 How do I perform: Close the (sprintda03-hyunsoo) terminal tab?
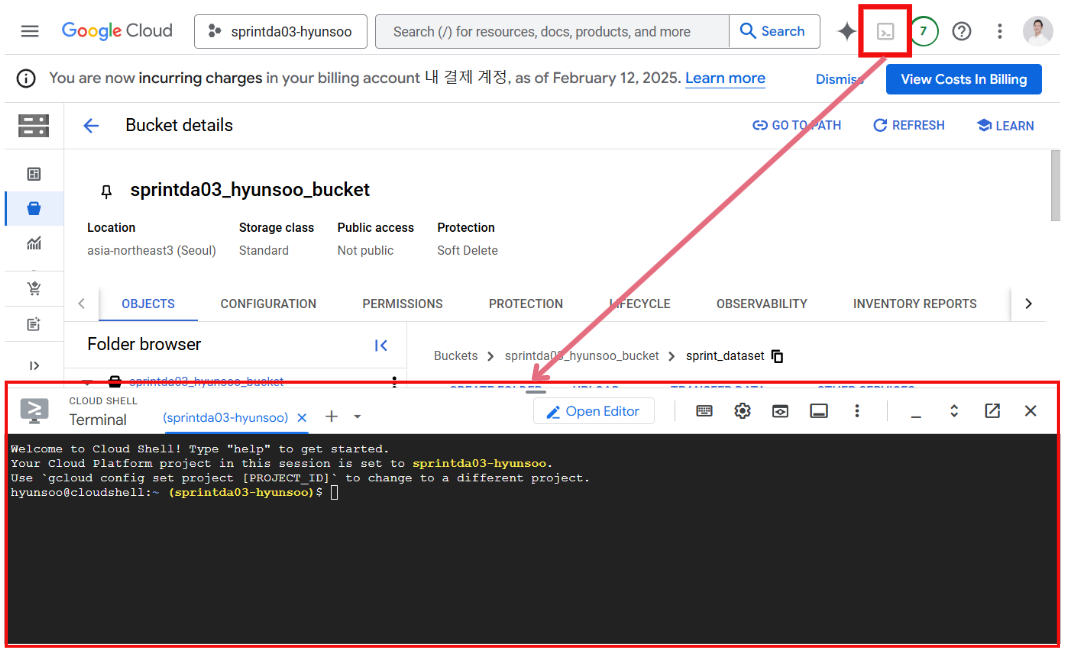coord(302,418)
